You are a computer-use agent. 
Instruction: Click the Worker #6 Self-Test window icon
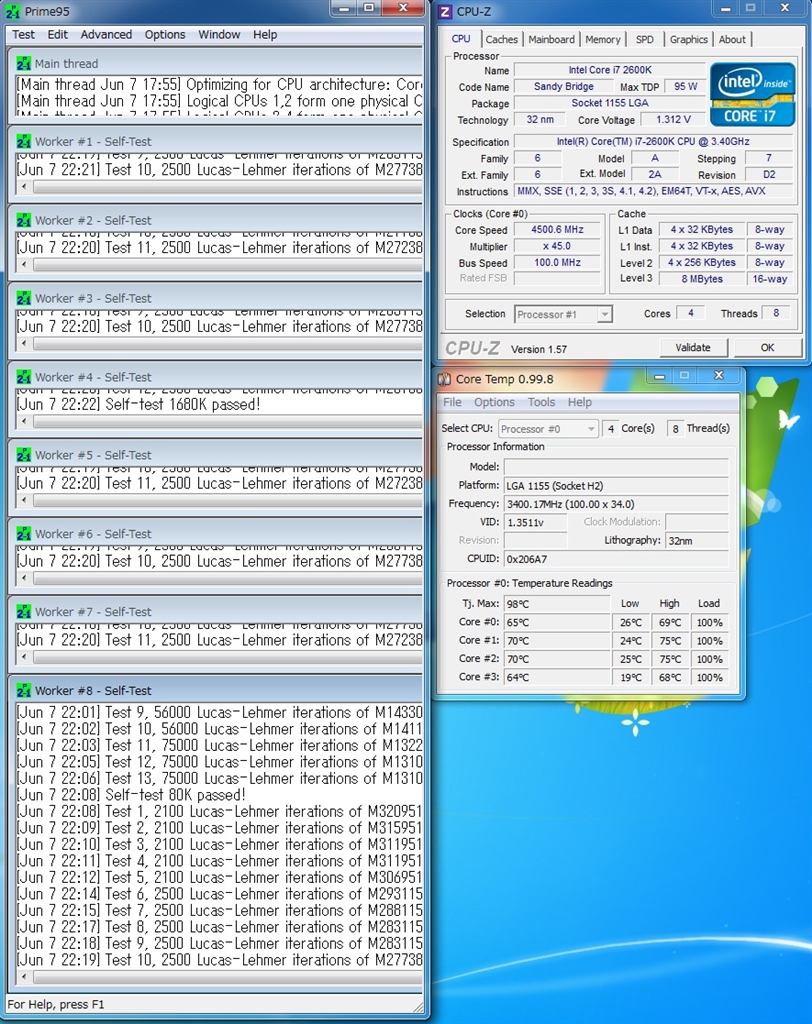[x=23, y=534]
